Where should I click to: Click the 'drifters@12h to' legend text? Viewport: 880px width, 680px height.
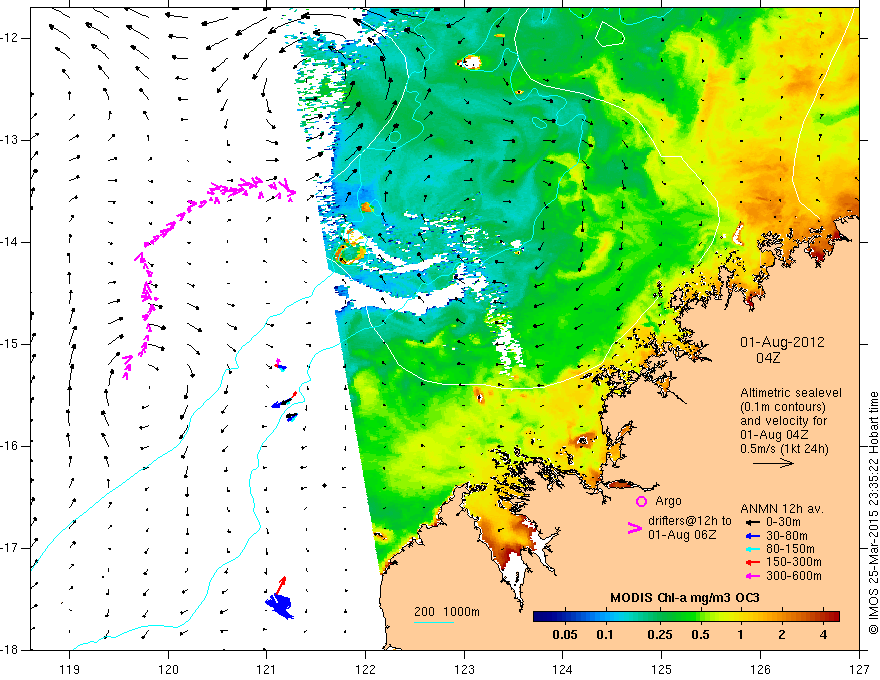[690, 521]
